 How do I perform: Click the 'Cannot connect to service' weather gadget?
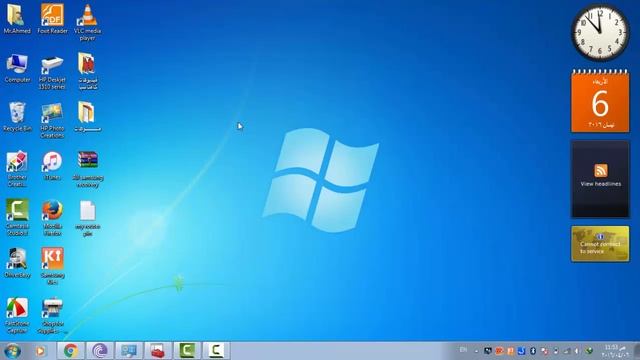coord(600,244)
